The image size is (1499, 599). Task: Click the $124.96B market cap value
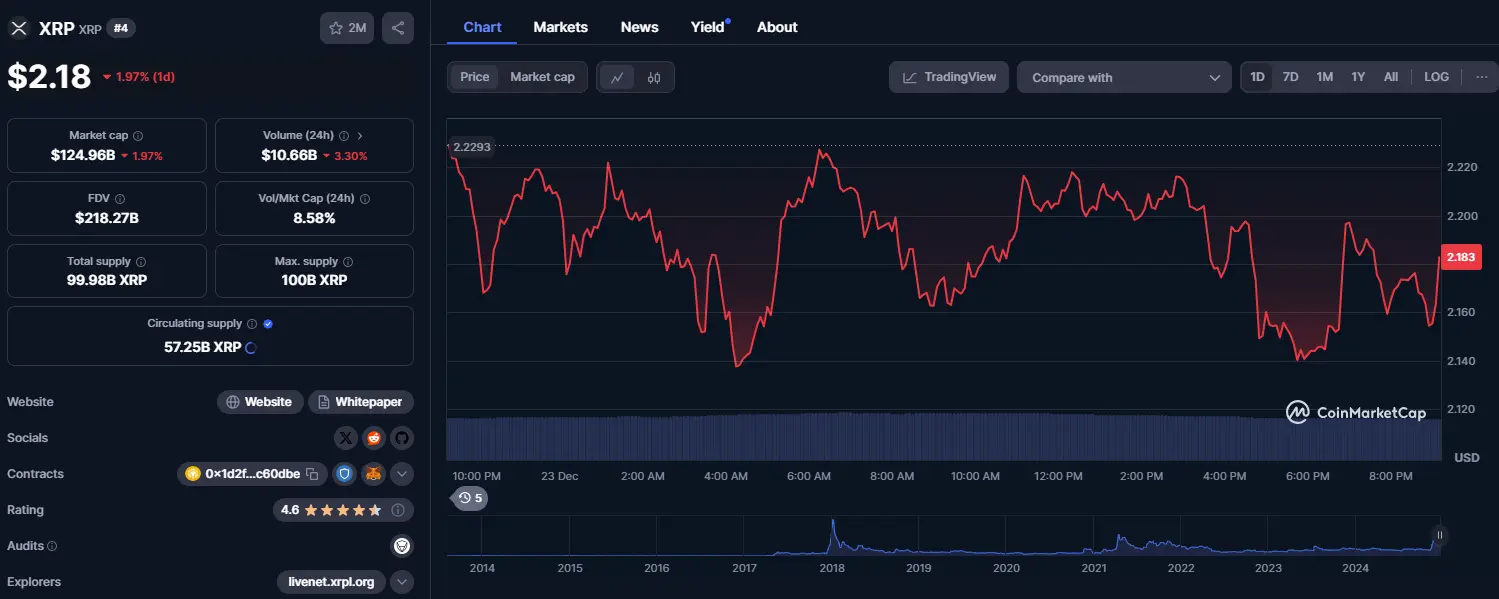coord(83,155)
